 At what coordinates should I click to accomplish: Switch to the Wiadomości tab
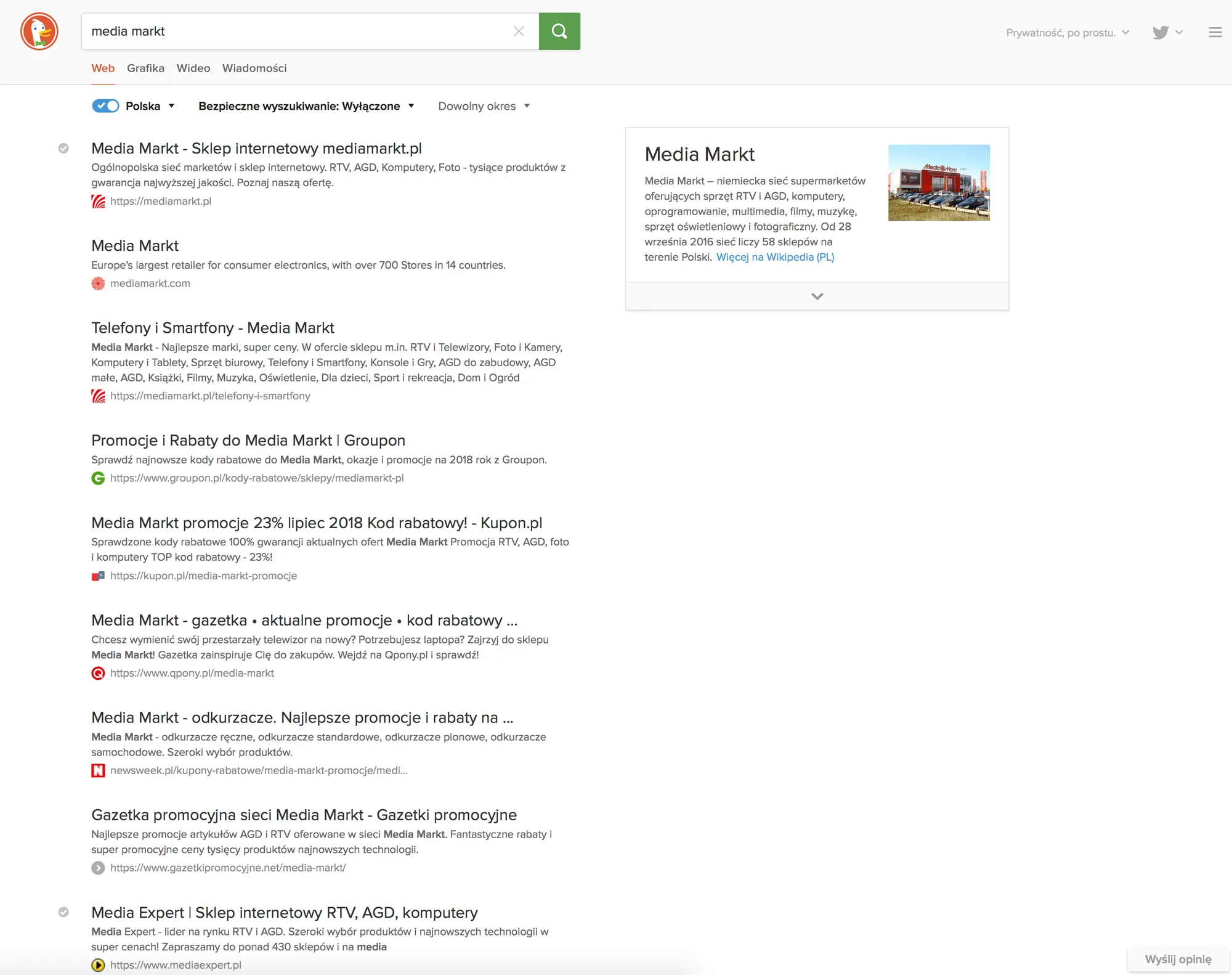point(254,68)
